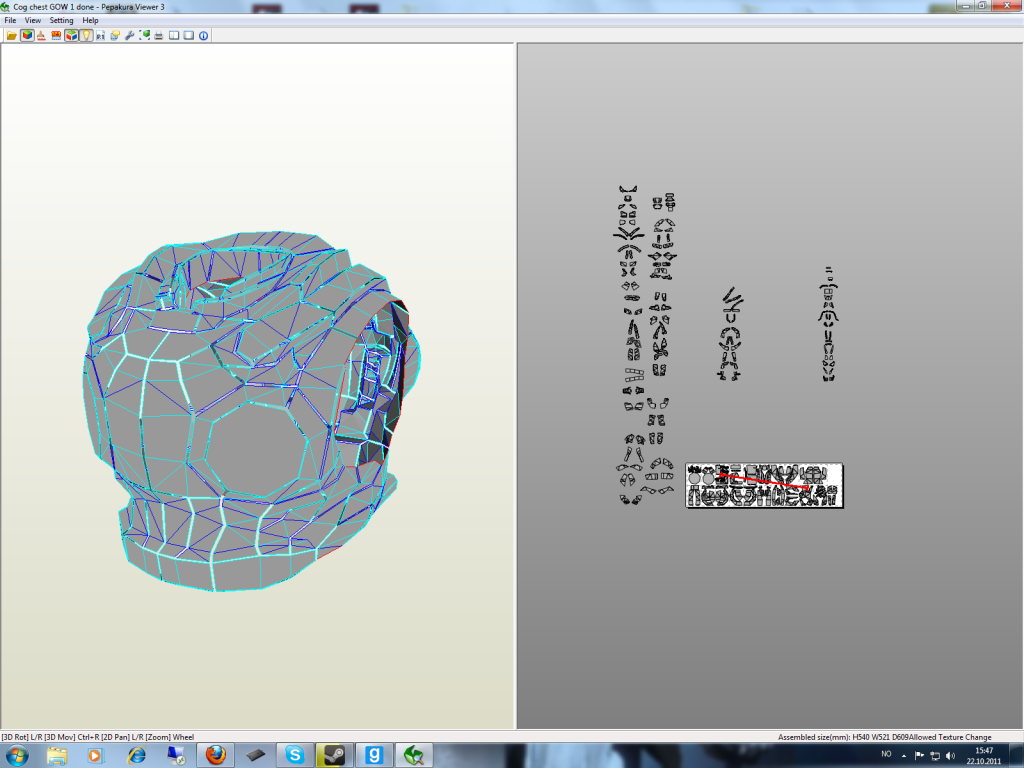Click the printer icon to print

(159, 36)
